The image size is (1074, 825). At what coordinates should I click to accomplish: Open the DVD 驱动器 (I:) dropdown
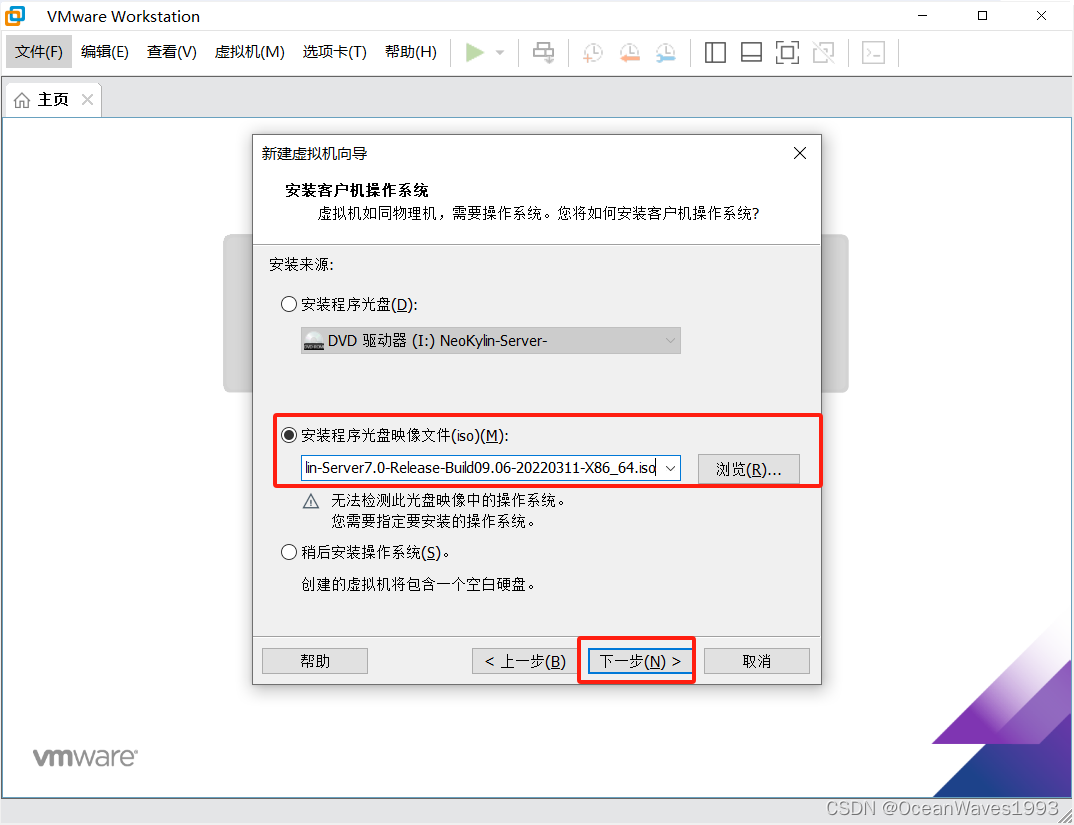pyautogui.click(x=490, y=341)
